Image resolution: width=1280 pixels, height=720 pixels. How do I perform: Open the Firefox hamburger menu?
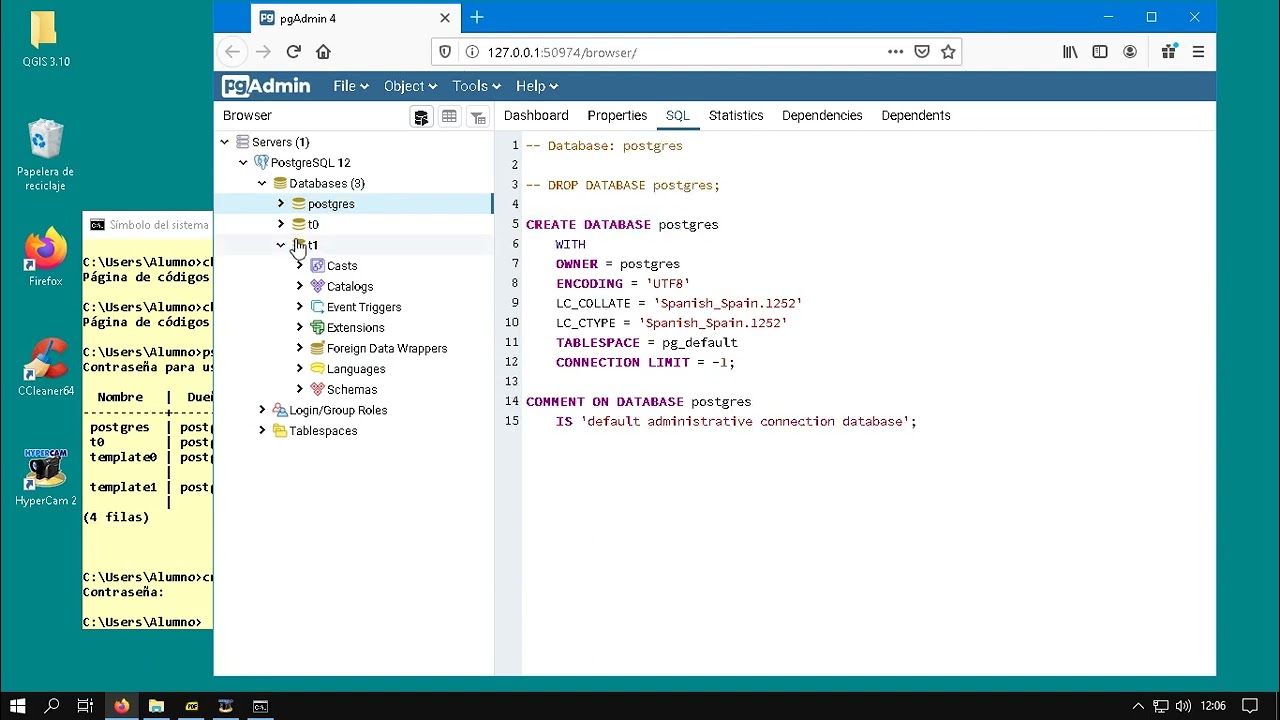pos(1198,52)
